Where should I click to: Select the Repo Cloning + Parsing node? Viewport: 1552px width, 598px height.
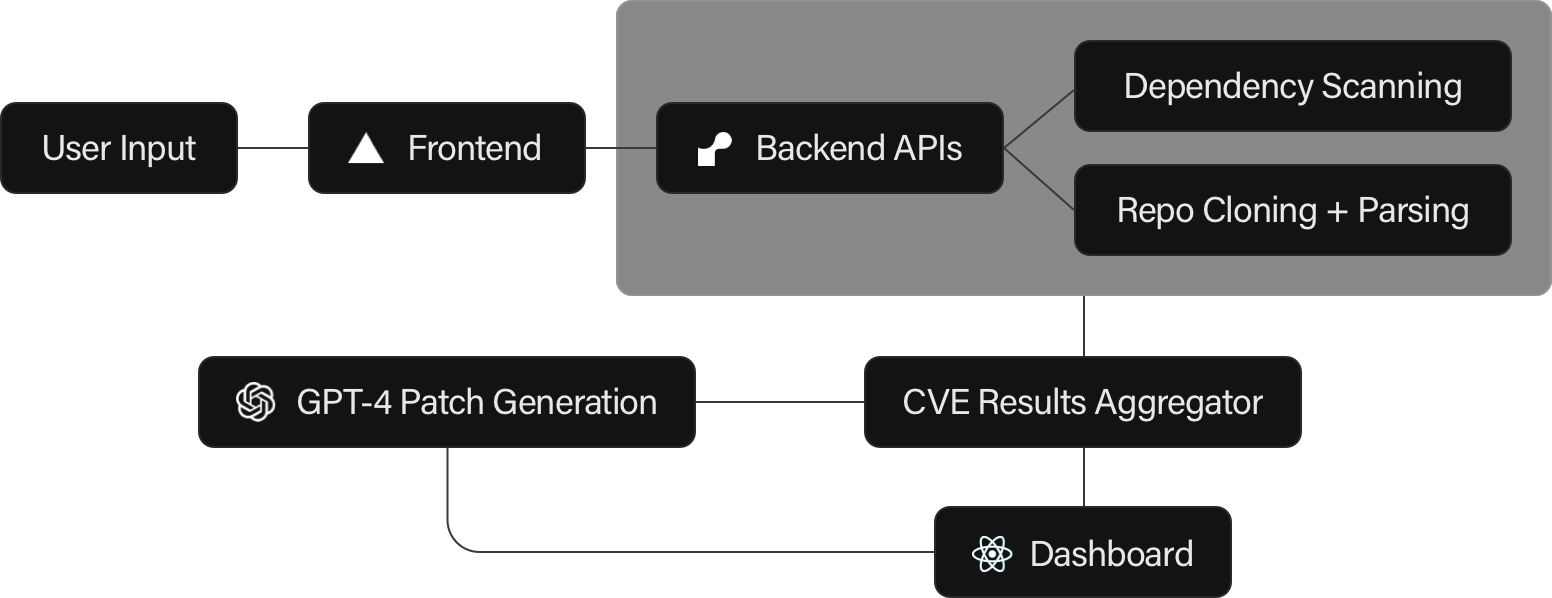tap(1292, 210)
